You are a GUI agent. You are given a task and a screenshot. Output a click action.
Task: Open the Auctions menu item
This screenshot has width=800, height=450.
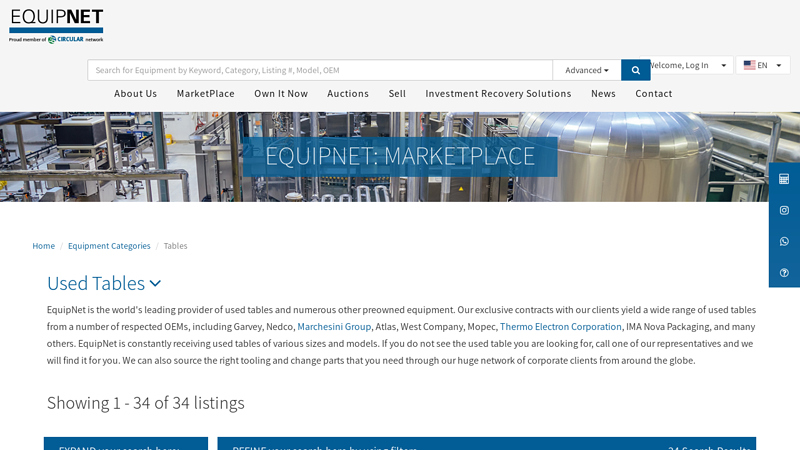pyautogui.click(x=348, y=94)
